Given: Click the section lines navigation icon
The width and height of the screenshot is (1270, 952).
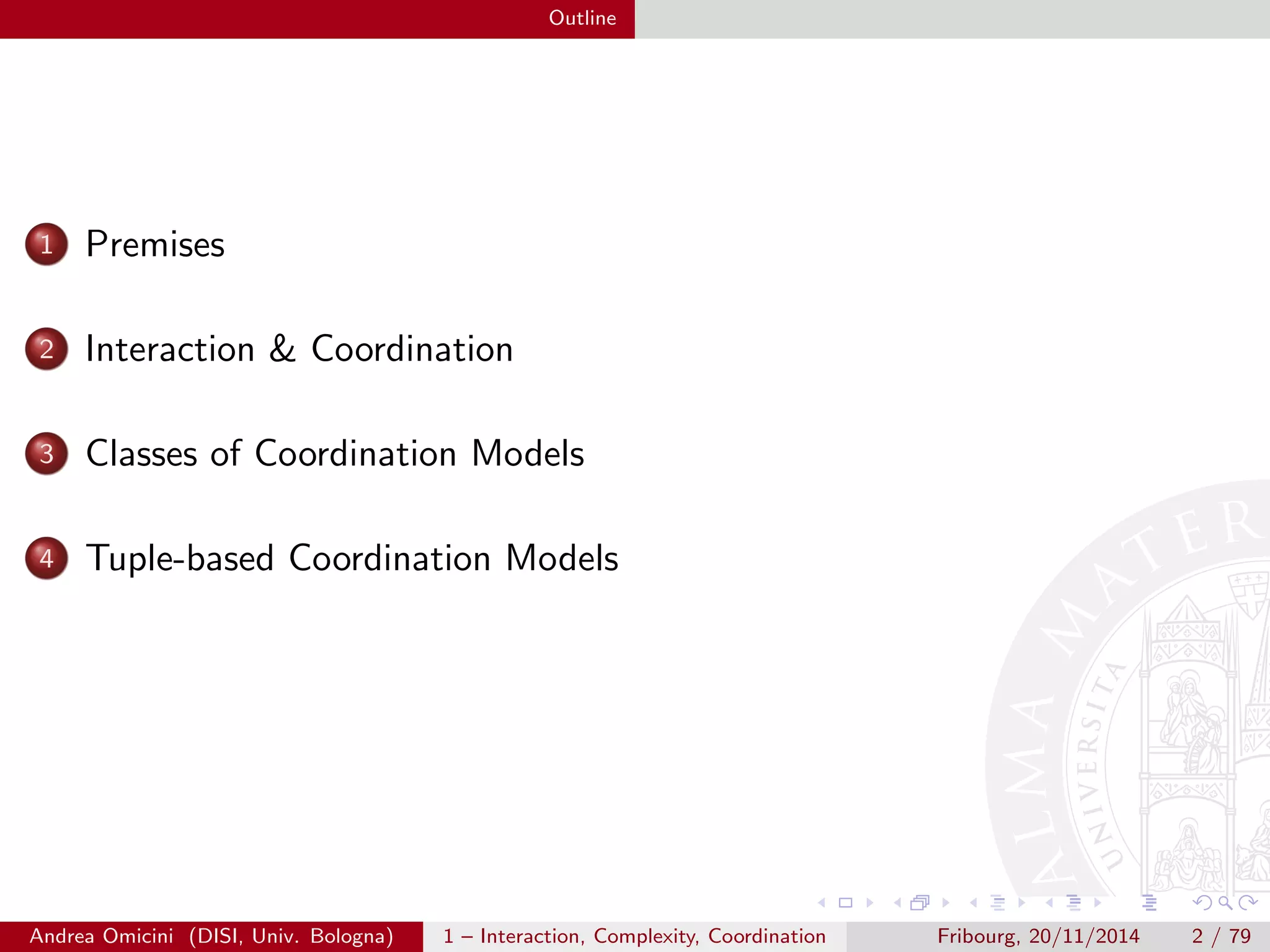Looking at the screenshot, I should coord(1073,903).
